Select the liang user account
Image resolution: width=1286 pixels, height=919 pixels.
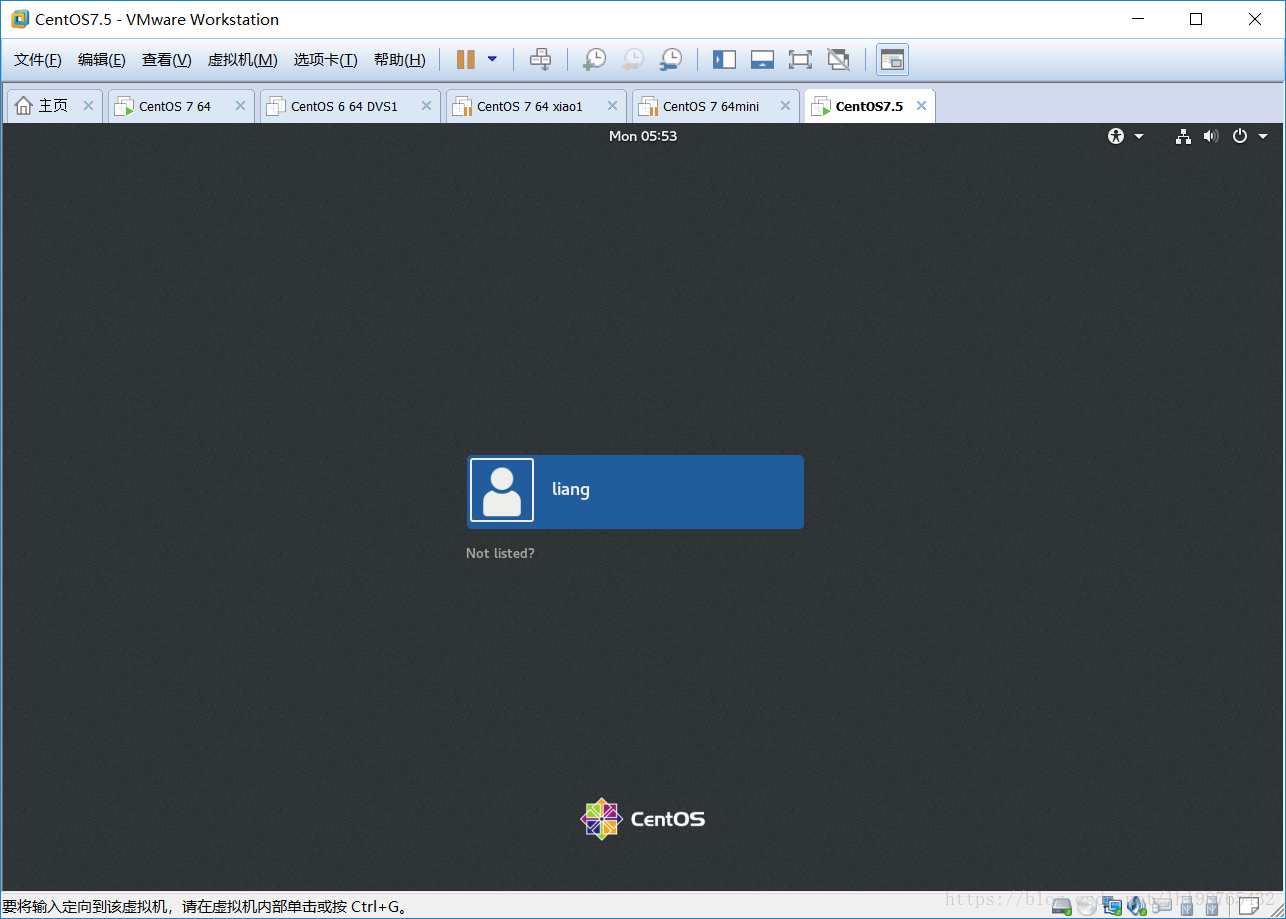(x=635, y=491)
